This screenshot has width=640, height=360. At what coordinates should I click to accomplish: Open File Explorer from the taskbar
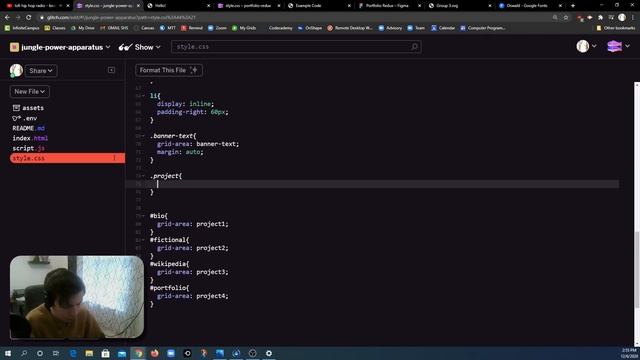pyautogui.click(x=89, y=353)
